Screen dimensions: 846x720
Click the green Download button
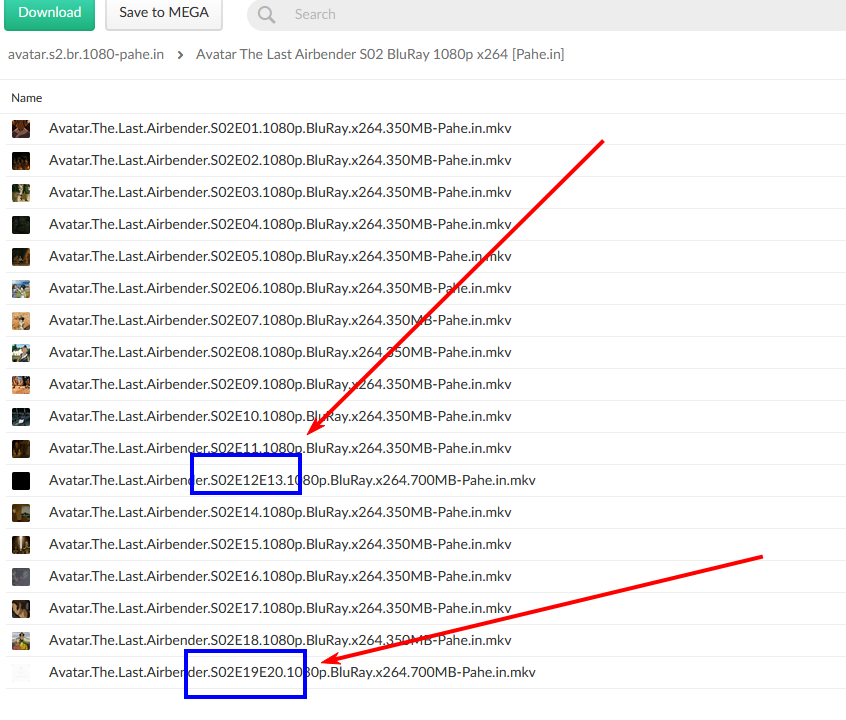point(50,13)
